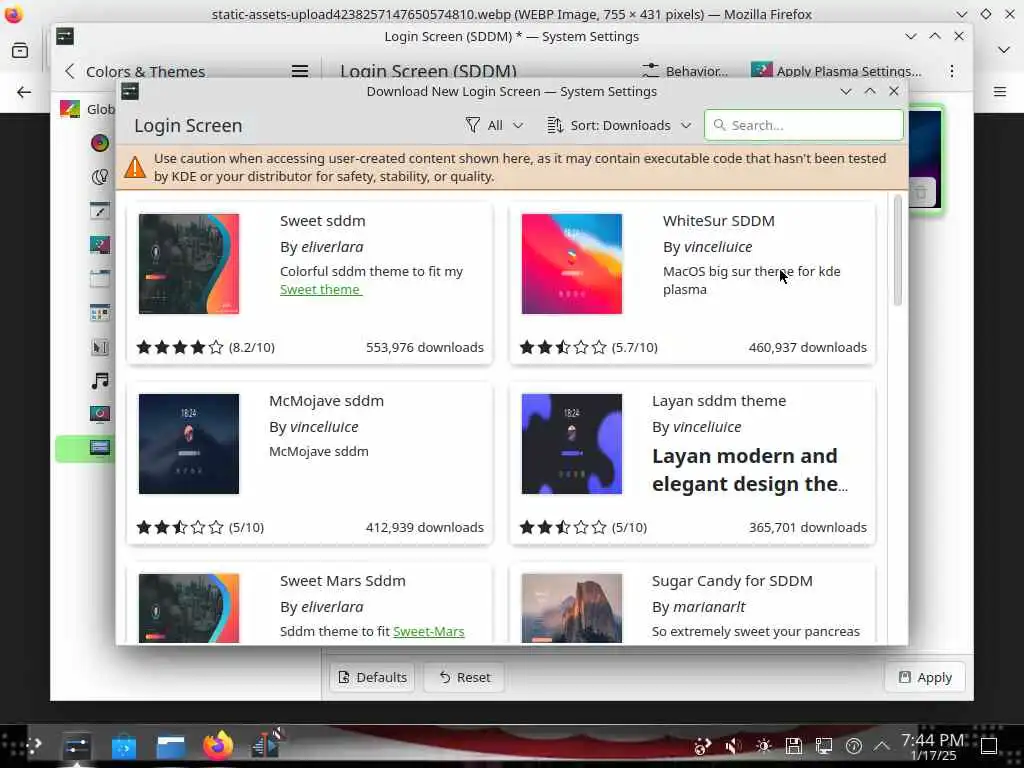The image size is (1024, 768).
Task: Open the Layan sddm theme thumbnail
Action: 571,443
